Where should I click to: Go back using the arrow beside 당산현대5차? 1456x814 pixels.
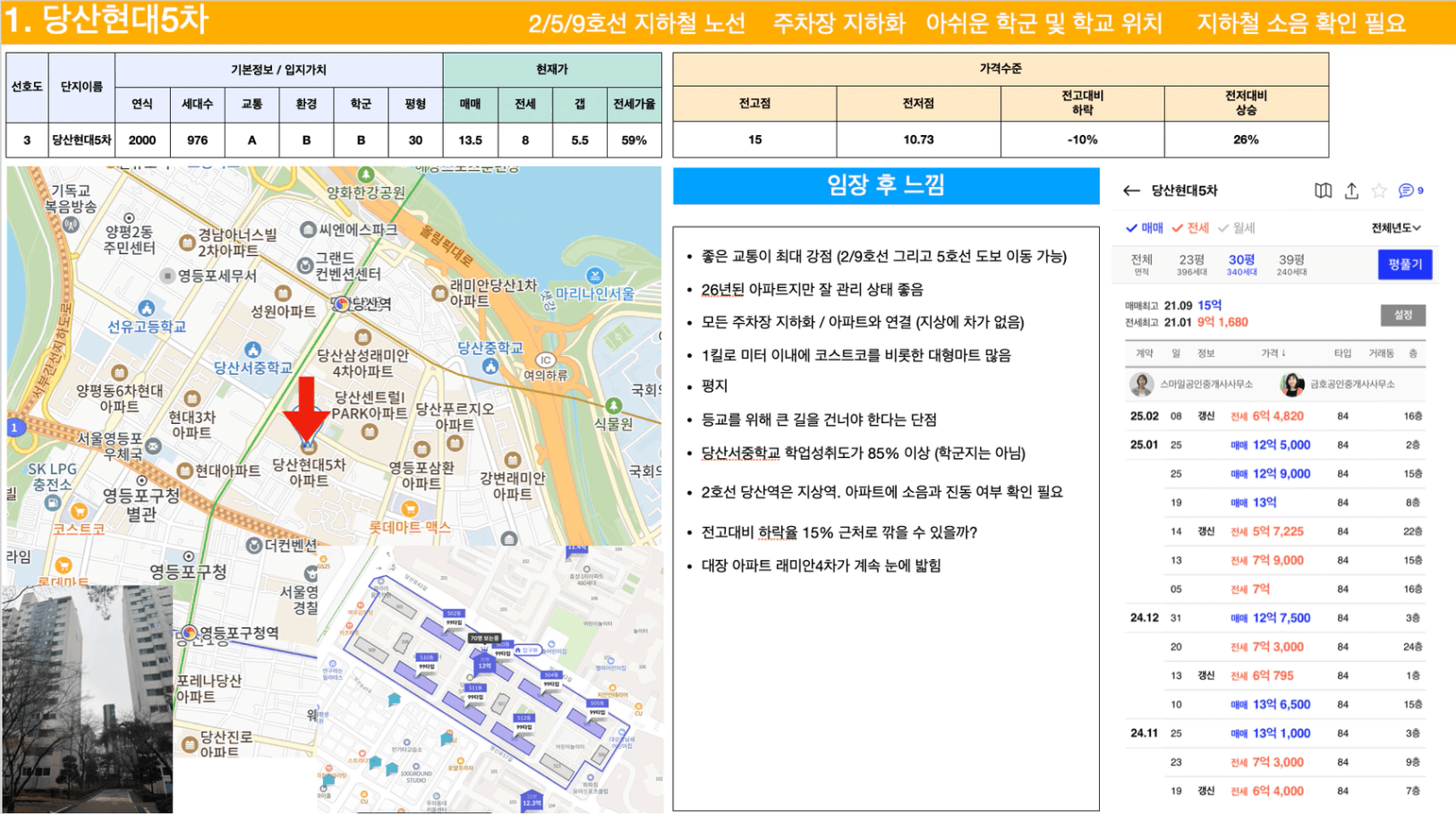(x=1131, y=191)
